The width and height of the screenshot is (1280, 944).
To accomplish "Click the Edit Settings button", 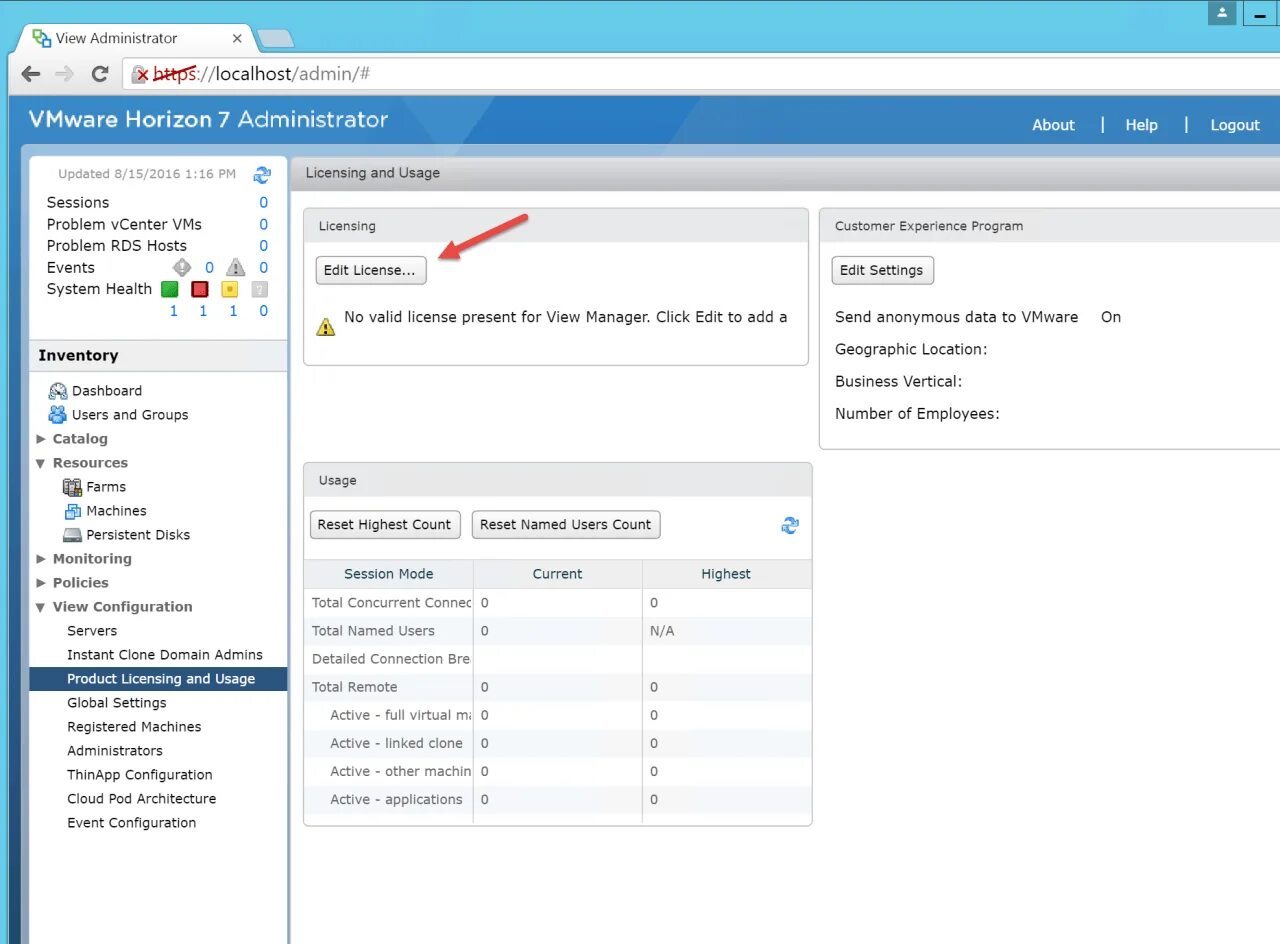I will point(883,270).
